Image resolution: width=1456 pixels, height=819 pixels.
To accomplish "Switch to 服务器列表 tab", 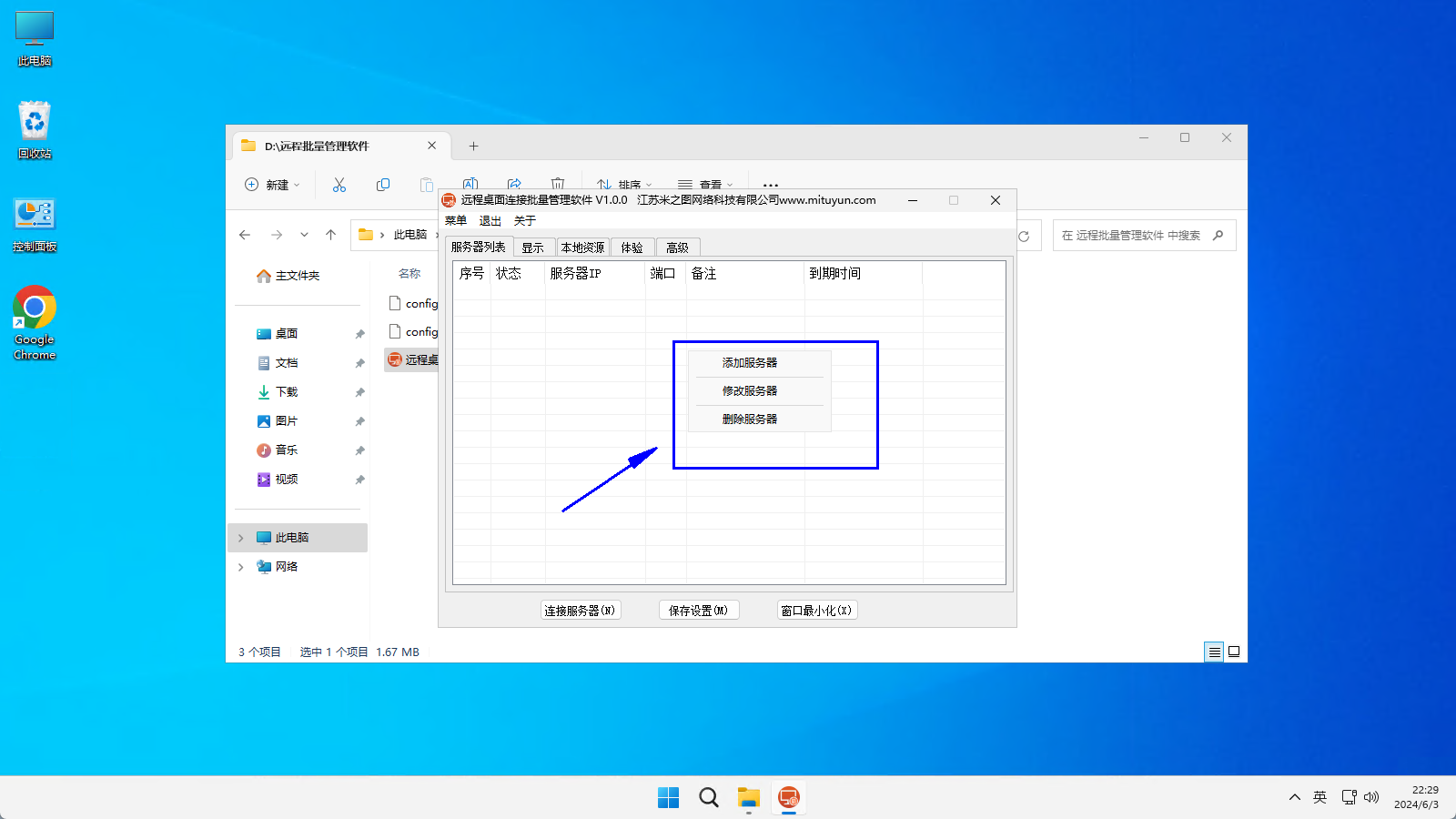I will click(x=479, y=247).
